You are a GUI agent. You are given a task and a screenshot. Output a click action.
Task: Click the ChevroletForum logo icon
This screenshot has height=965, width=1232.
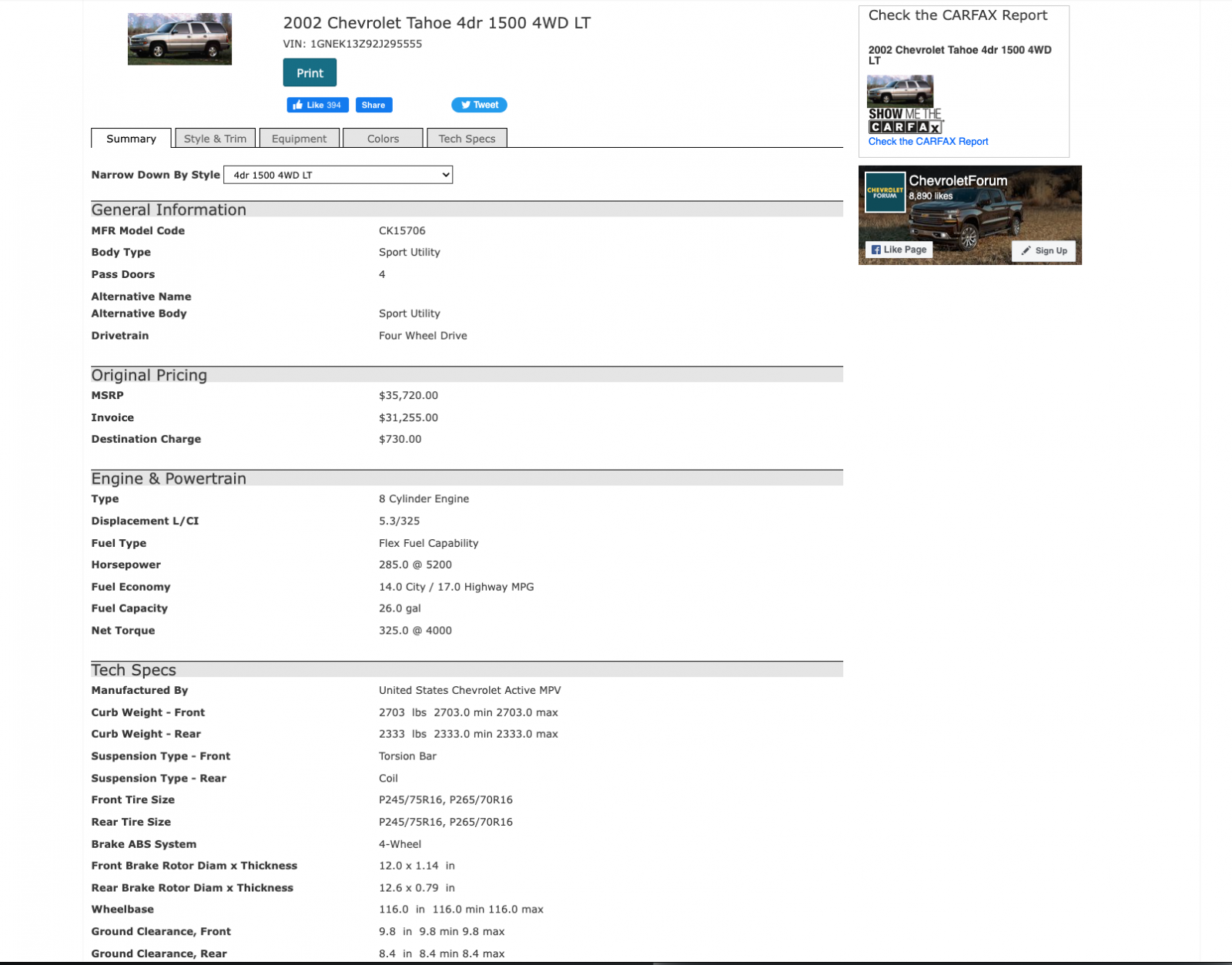(885, 192)
